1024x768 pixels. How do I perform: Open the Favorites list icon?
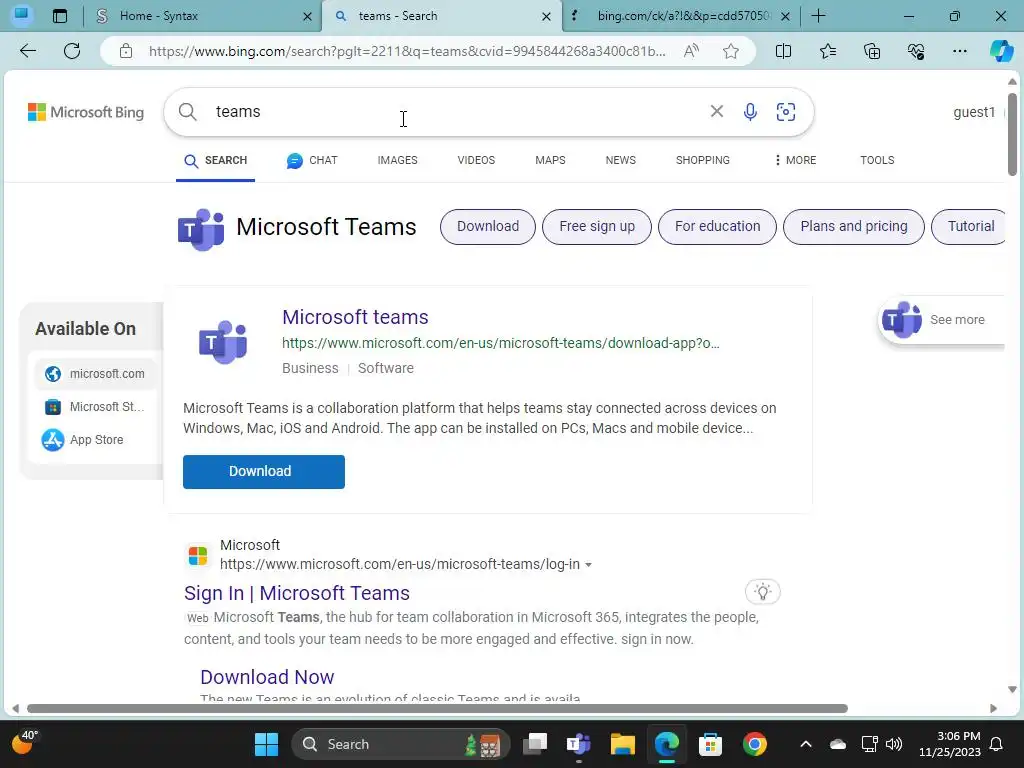pos(827,51)
